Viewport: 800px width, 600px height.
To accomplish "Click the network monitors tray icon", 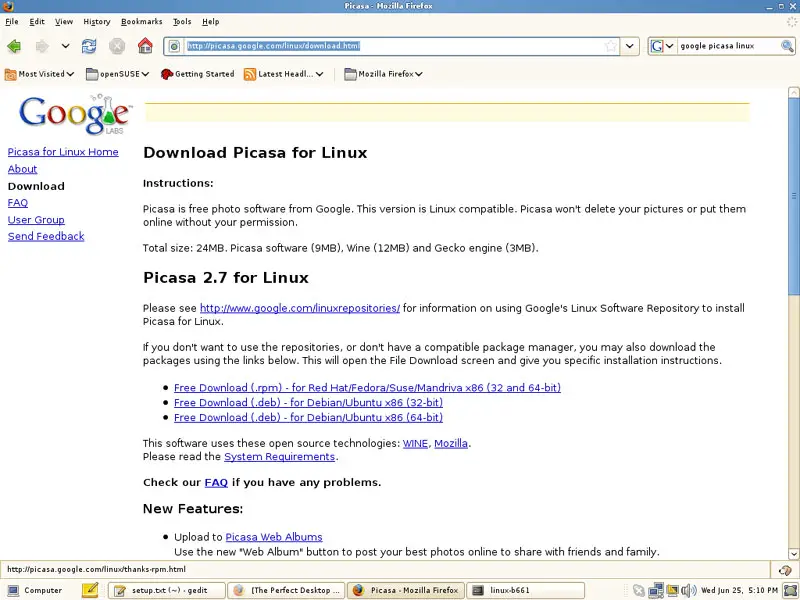I will 656,590.
